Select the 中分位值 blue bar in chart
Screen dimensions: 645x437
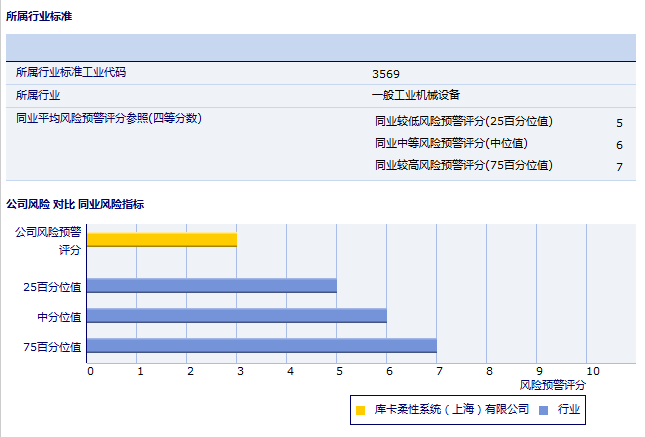coord(237,316)
